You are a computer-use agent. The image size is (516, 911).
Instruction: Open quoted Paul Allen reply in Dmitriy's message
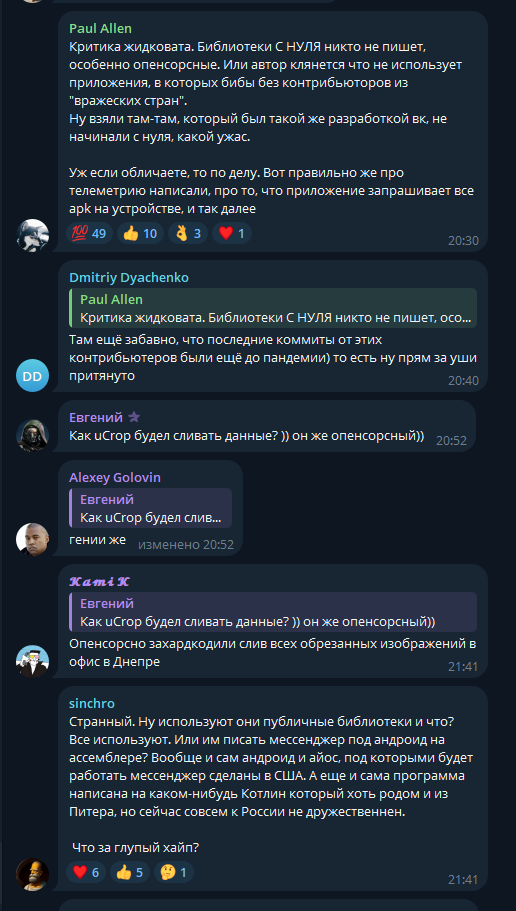click(x=273, y=309)
